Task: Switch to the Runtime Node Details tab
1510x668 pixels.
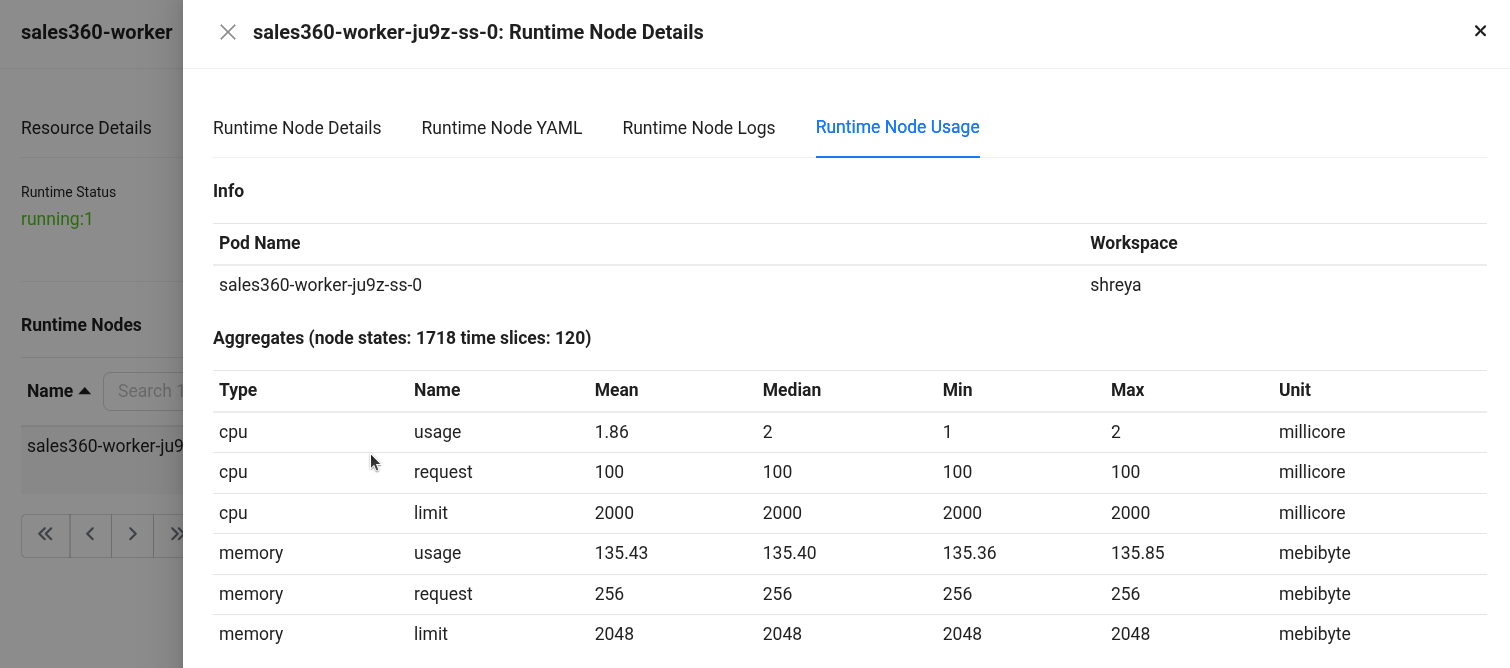Action: coord(297,128)
